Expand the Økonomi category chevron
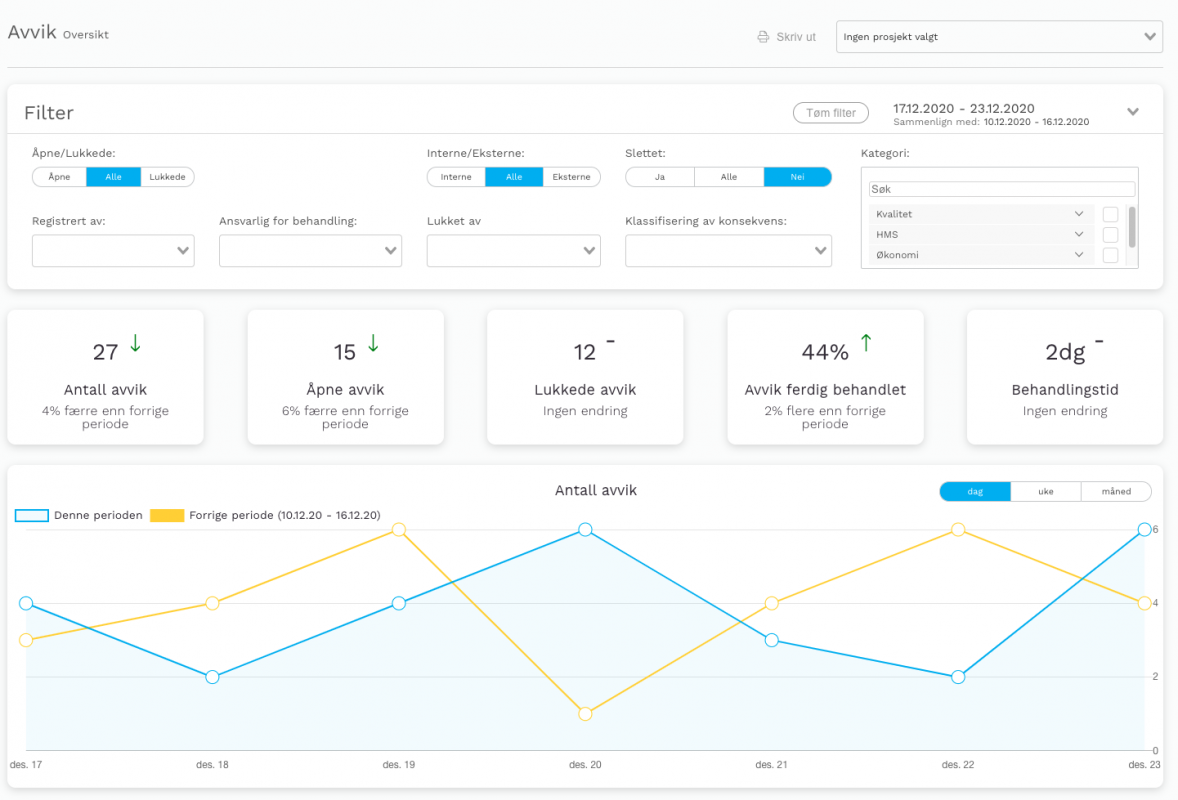 tap(1078, 255)
